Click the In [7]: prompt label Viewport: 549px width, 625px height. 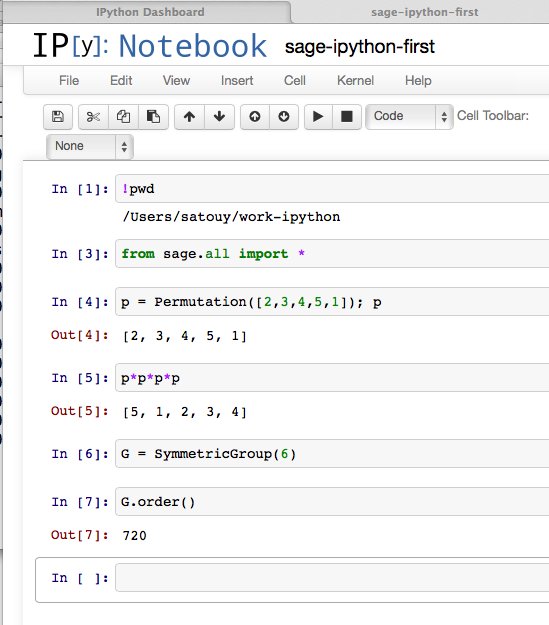pos(80,502)
